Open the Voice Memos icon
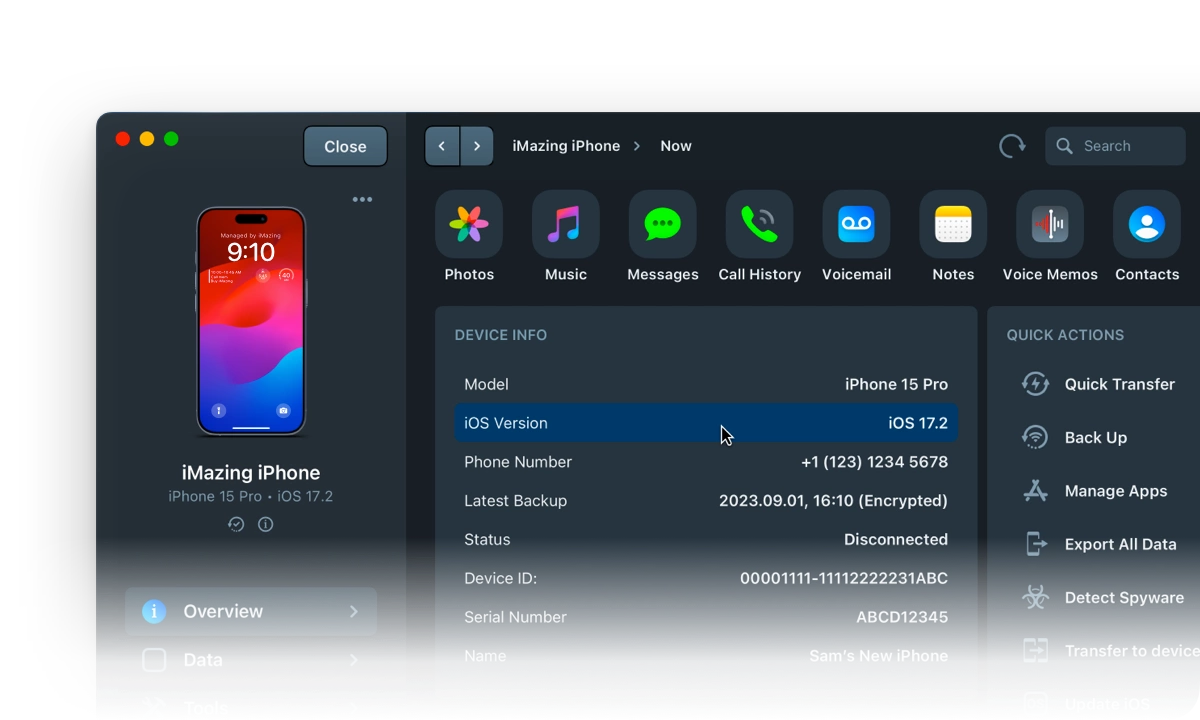 (1050, 225)
